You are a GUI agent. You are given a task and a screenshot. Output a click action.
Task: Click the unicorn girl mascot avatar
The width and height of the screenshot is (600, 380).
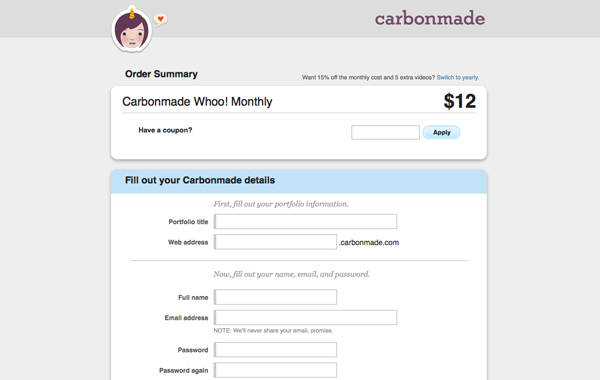[x=132, y=29]
